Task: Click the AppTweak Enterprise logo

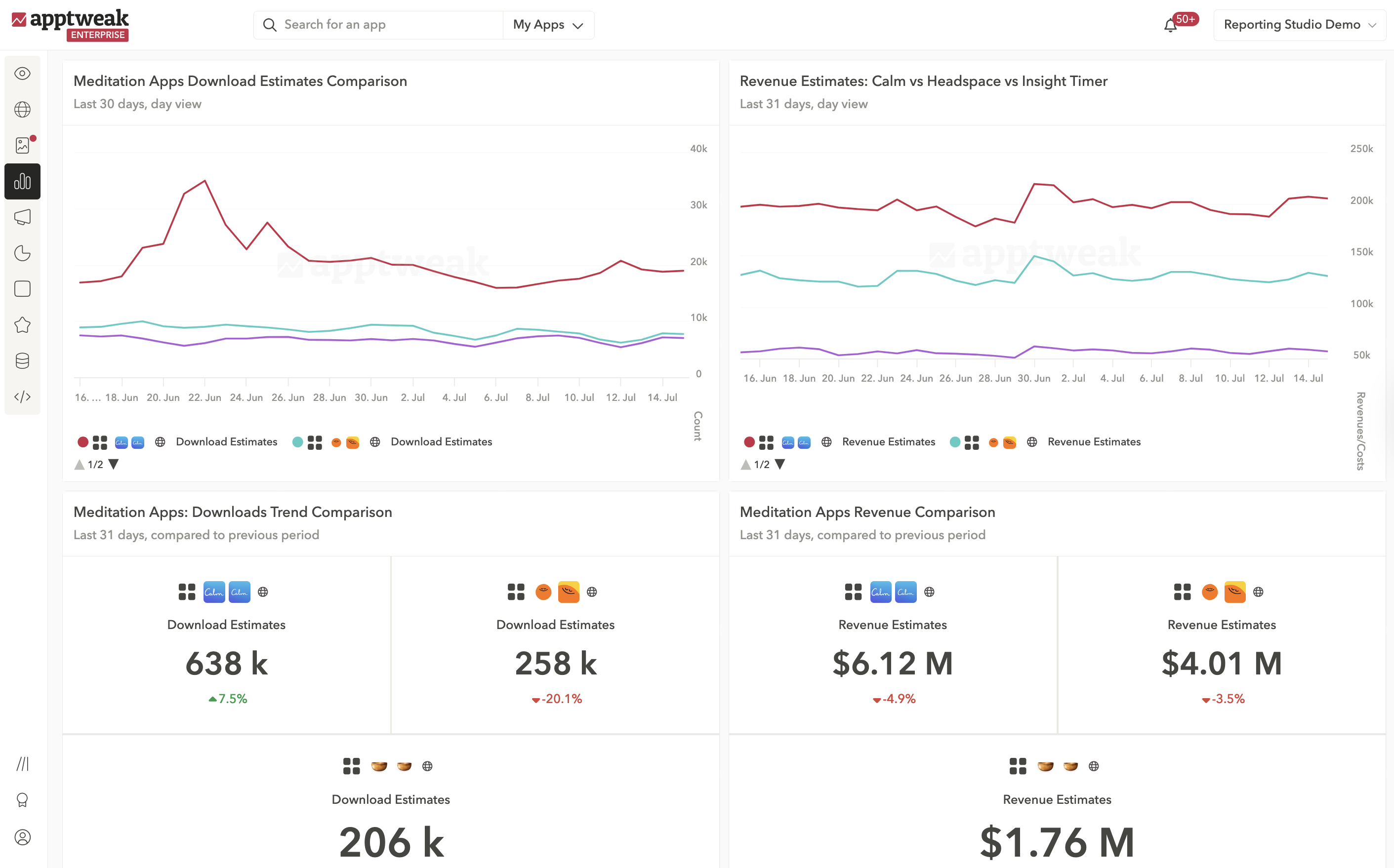Action: pos(70,25)
